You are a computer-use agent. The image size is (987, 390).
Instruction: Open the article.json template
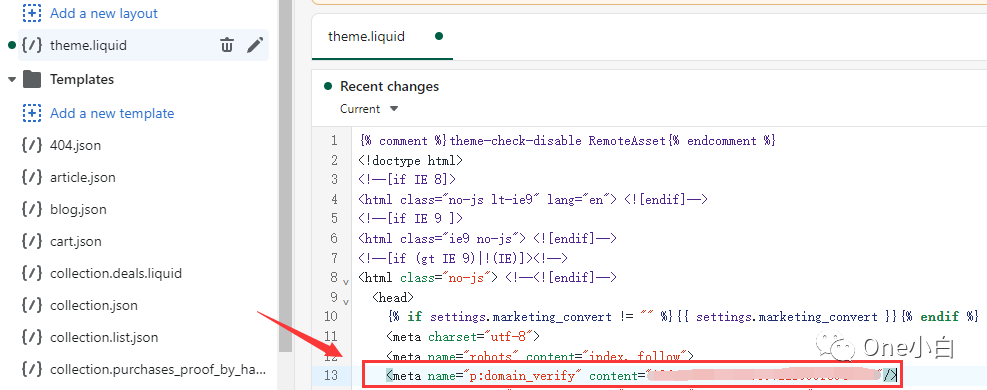[x=82, y=177]
